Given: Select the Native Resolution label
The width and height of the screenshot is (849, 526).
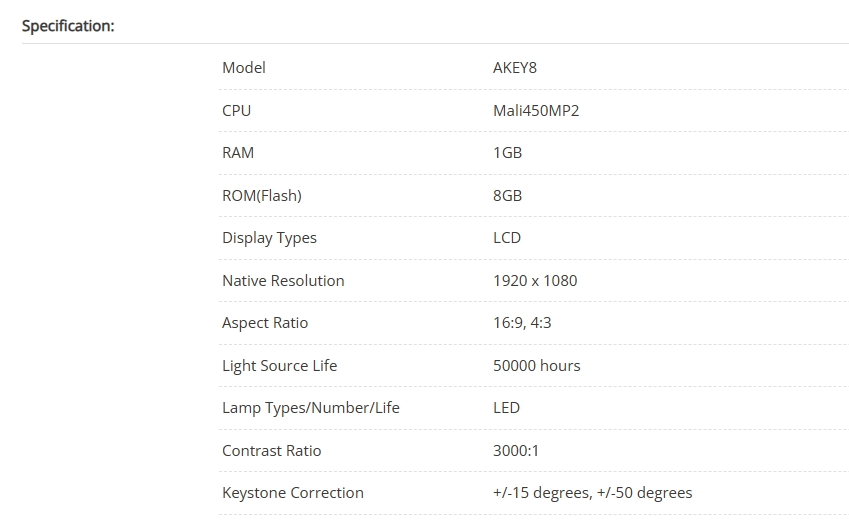Looking at the screenshot, I should click(x=283, y=281).
